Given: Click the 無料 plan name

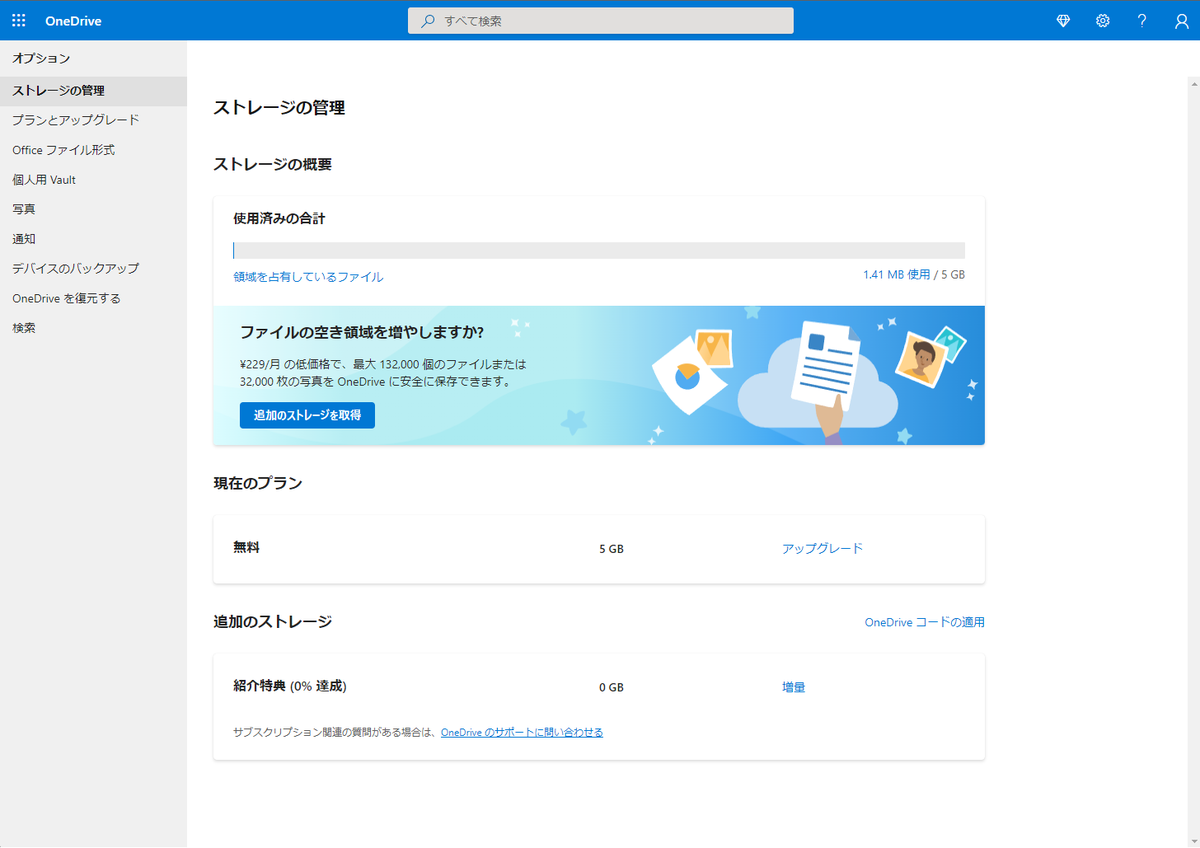Looking at the screenshot, I should coord(246,548).
